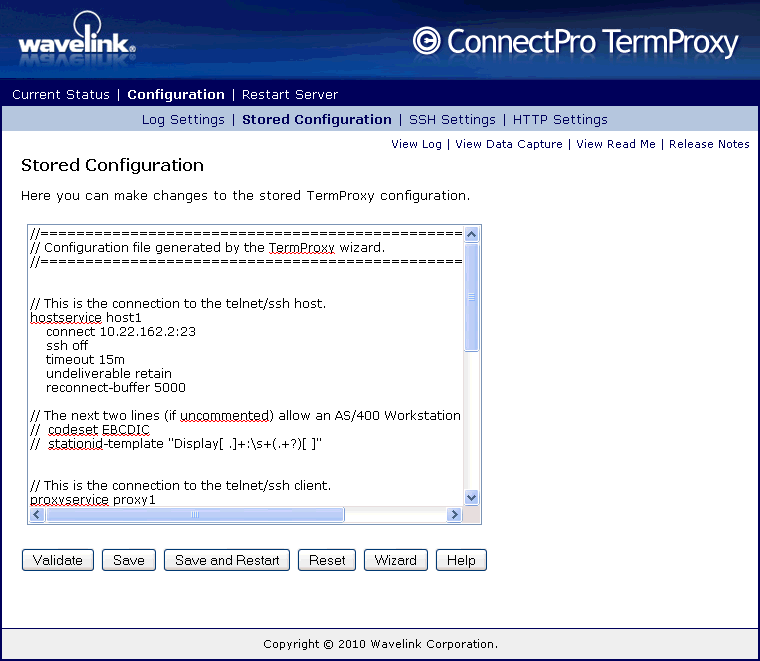Switch to Stored Configuration tab
This screenshot has width=760, height=661.
tap(317, 120)
